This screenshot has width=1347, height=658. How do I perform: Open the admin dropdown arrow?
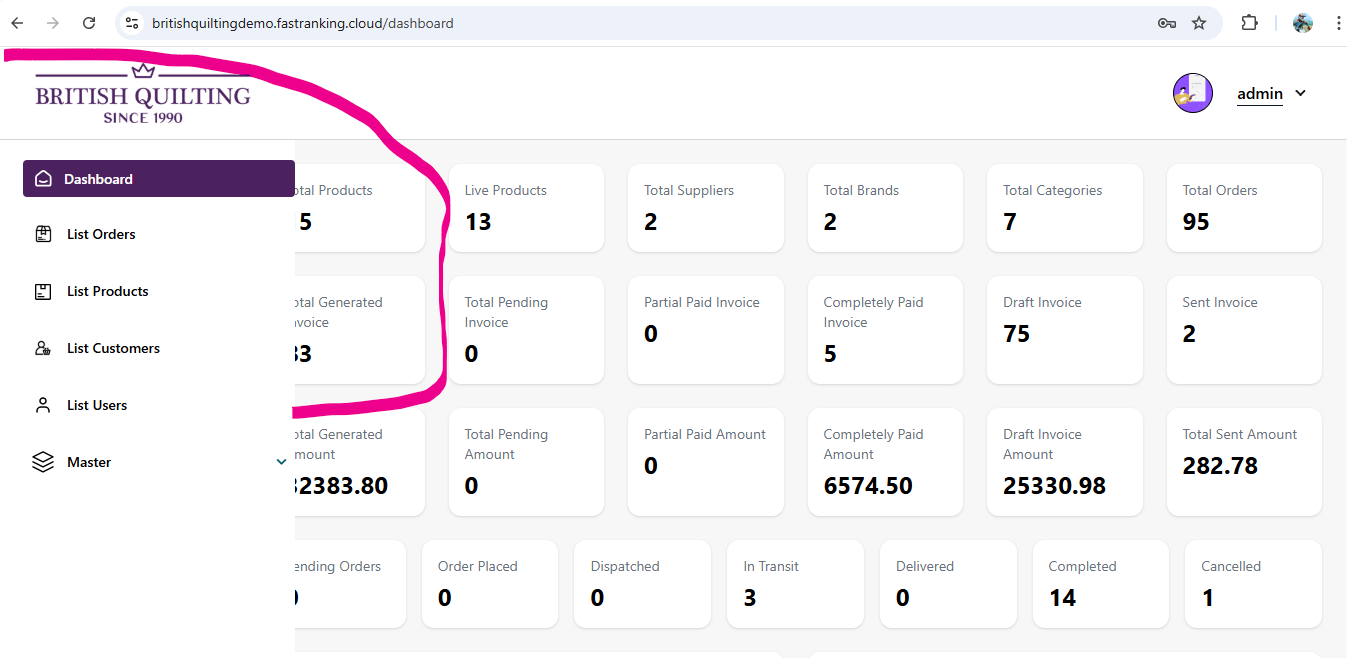coord(1300,93)
